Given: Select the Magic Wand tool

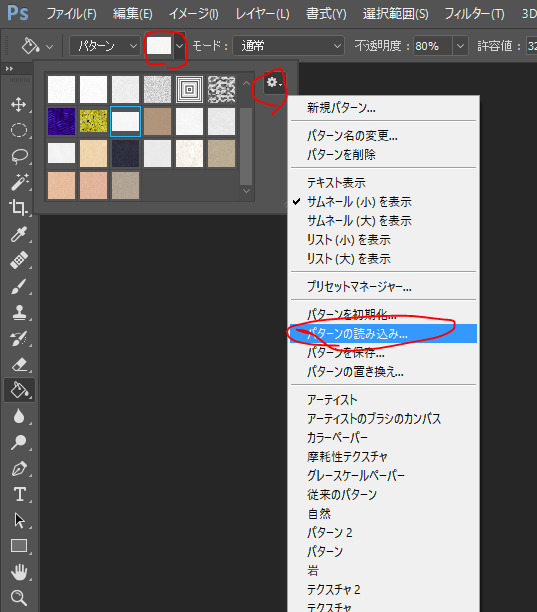Looking at the screenshot, I should [18, 182].
